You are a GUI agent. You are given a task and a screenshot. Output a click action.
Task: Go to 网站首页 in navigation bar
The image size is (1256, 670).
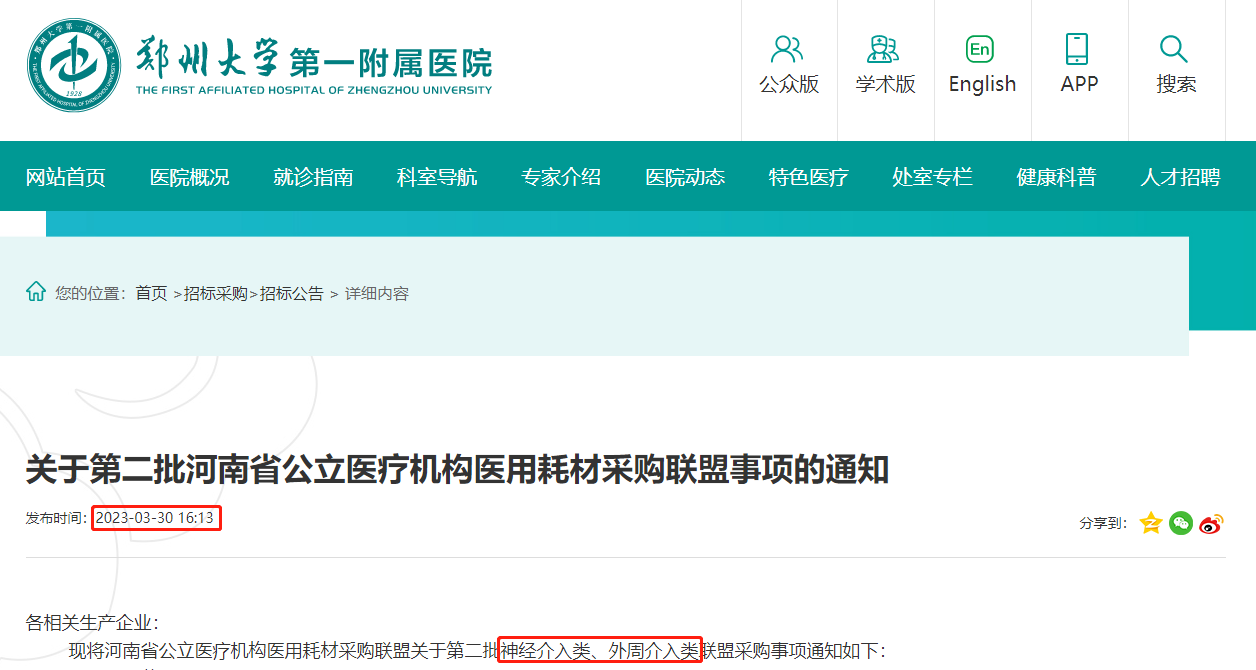pyautogui.click(x=65, y=177)
